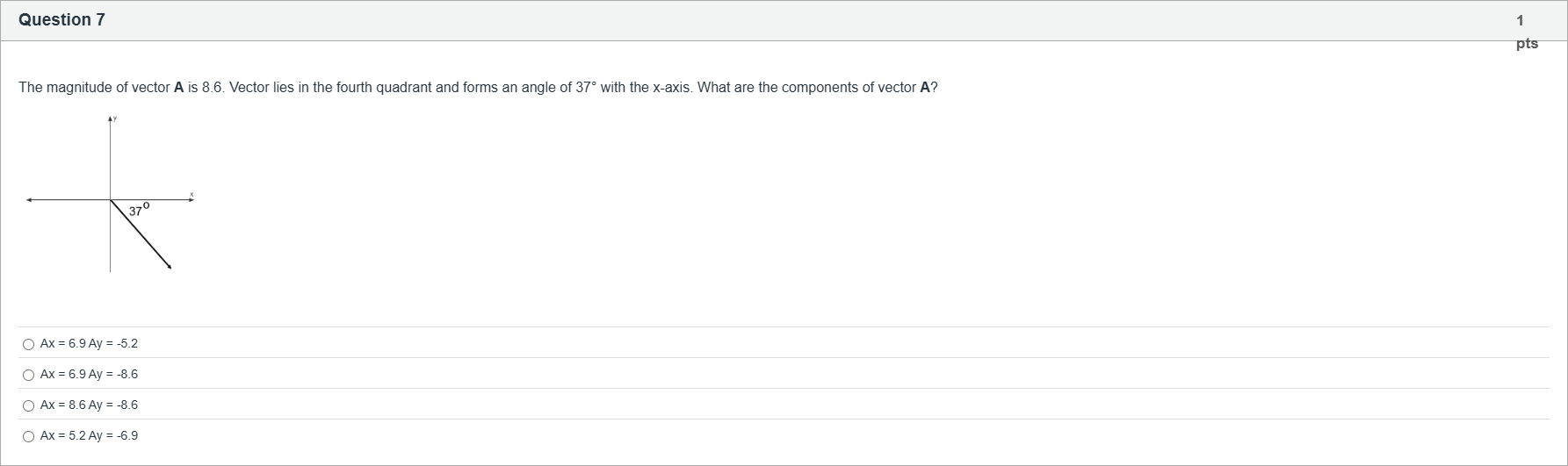Pick the radio button for Ax = 8.6 Ay = -8.6
The height and width of the screenshot is (466, 1568).
[x=28, y=405]
